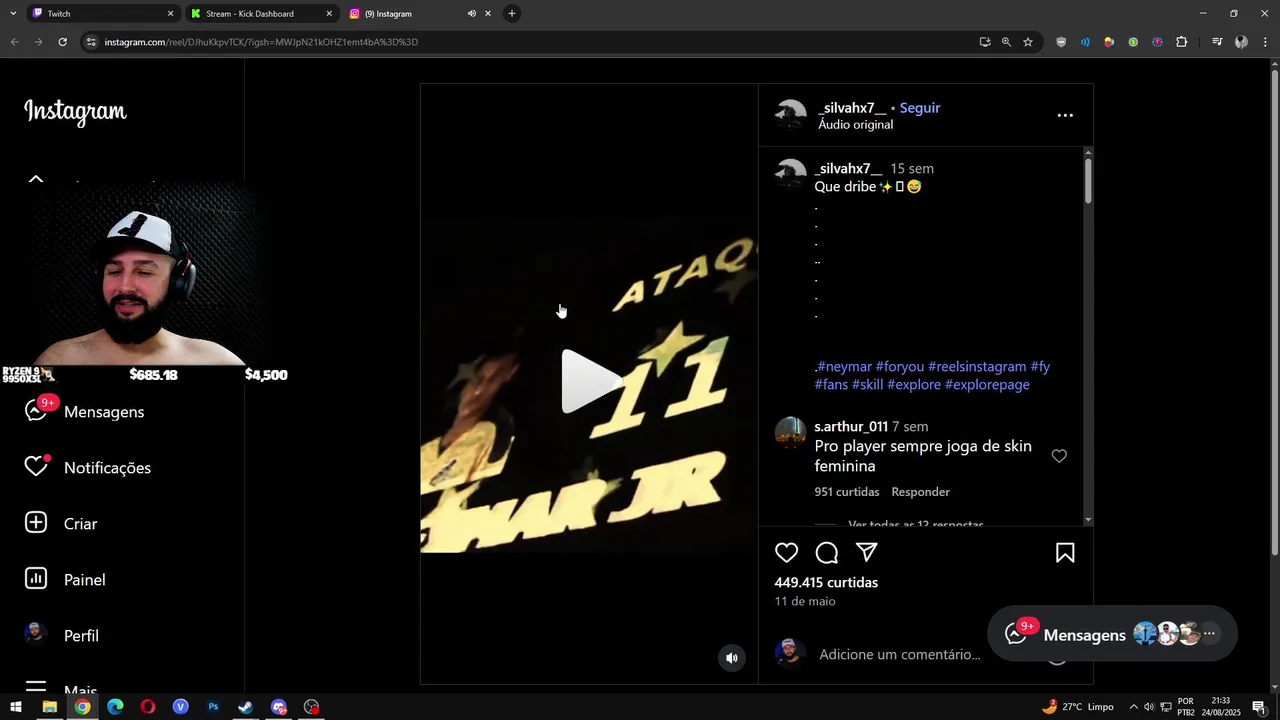Viewport: 1280px width, 720px height.
Task: Switch to the Twitch browser tab
Action: coord(99,14)
